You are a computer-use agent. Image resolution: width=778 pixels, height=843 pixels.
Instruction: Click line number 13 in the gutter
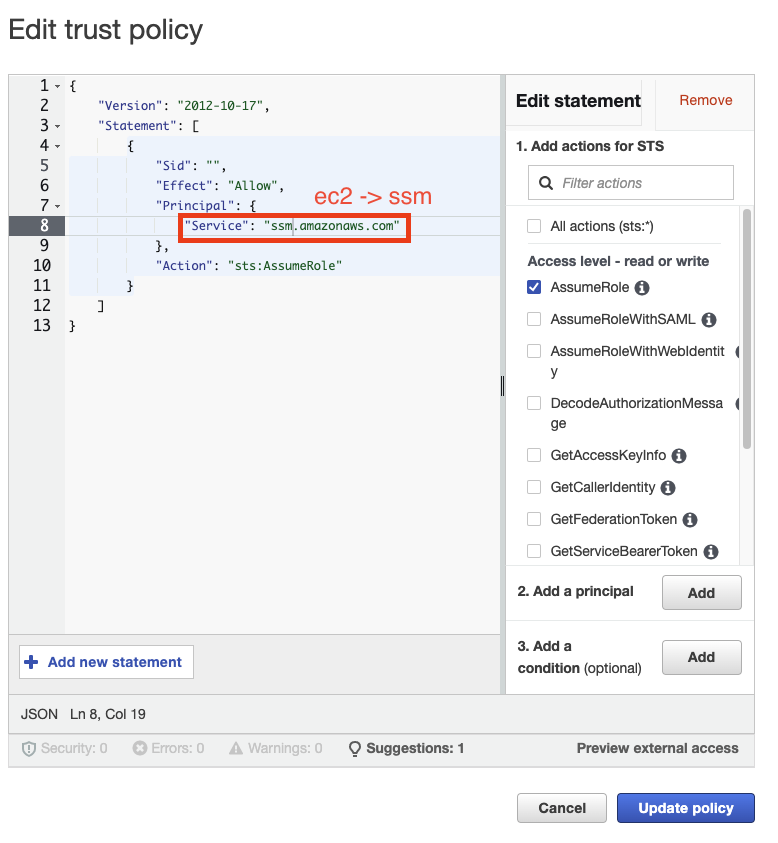click(42, 325)
